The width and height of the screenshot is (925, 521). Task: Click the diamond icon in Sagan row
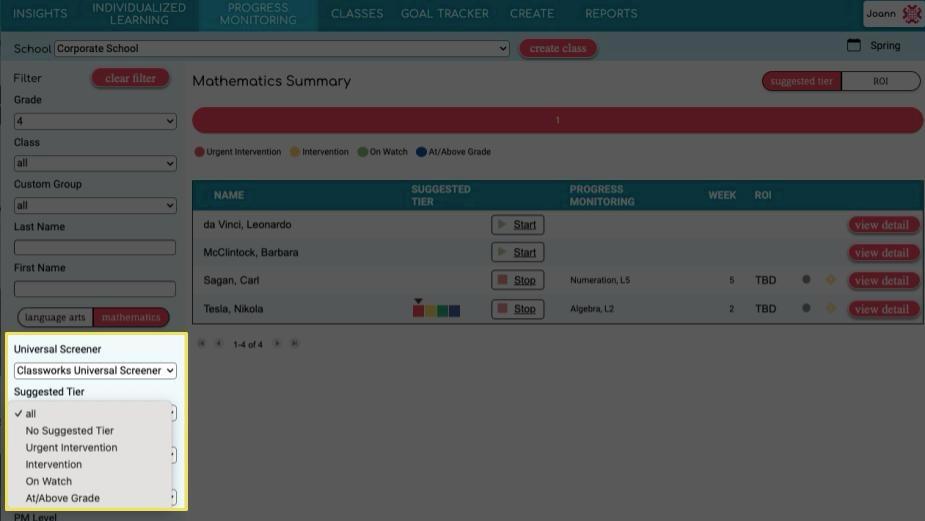point(831,280)
